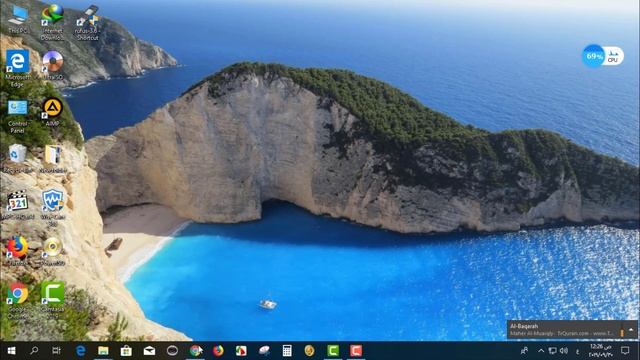
Task: Select the Wise Care 365 shield shortcut
Action: click(x=53, y=207)
